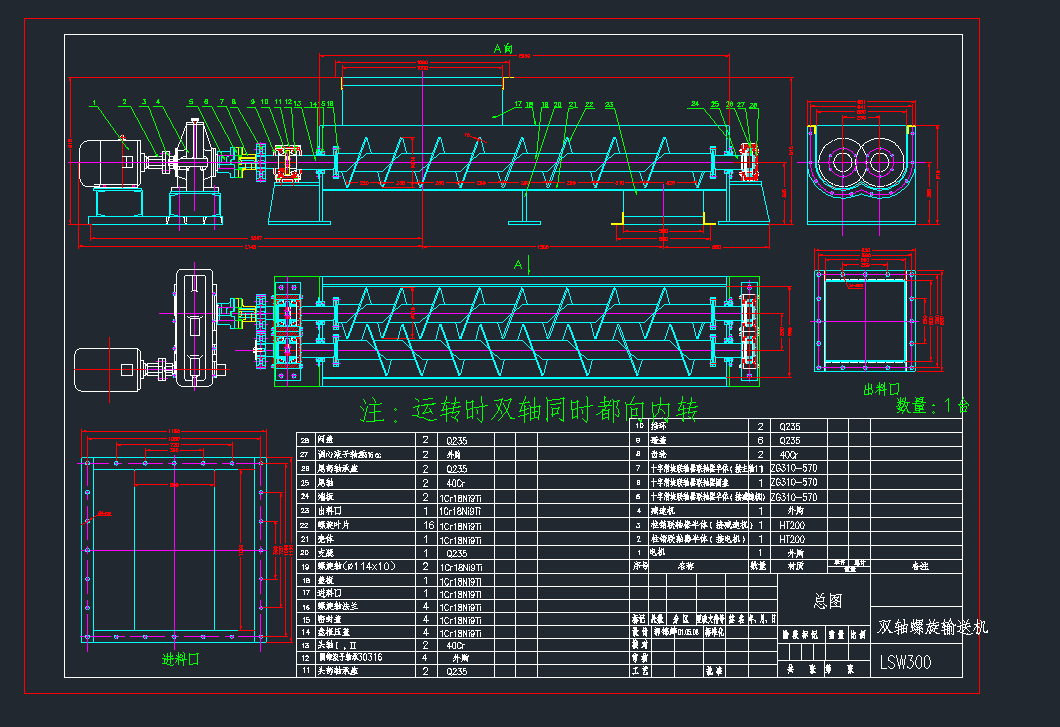Select the '双轴螺旋输送机' title text
This screenshot has width=1060, height=727.
click(x=932, y=627)
